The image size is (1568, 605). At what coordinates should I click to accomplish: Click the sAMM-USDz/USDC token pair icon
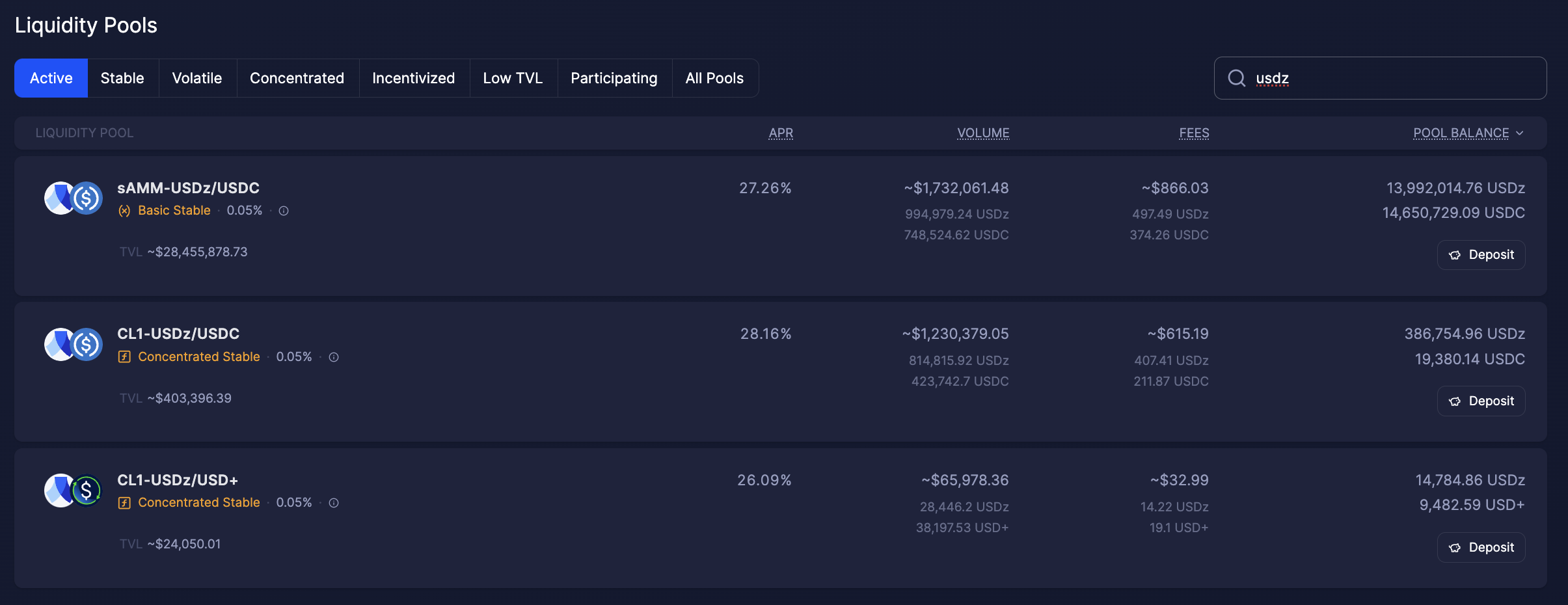(x=73, y=198)
